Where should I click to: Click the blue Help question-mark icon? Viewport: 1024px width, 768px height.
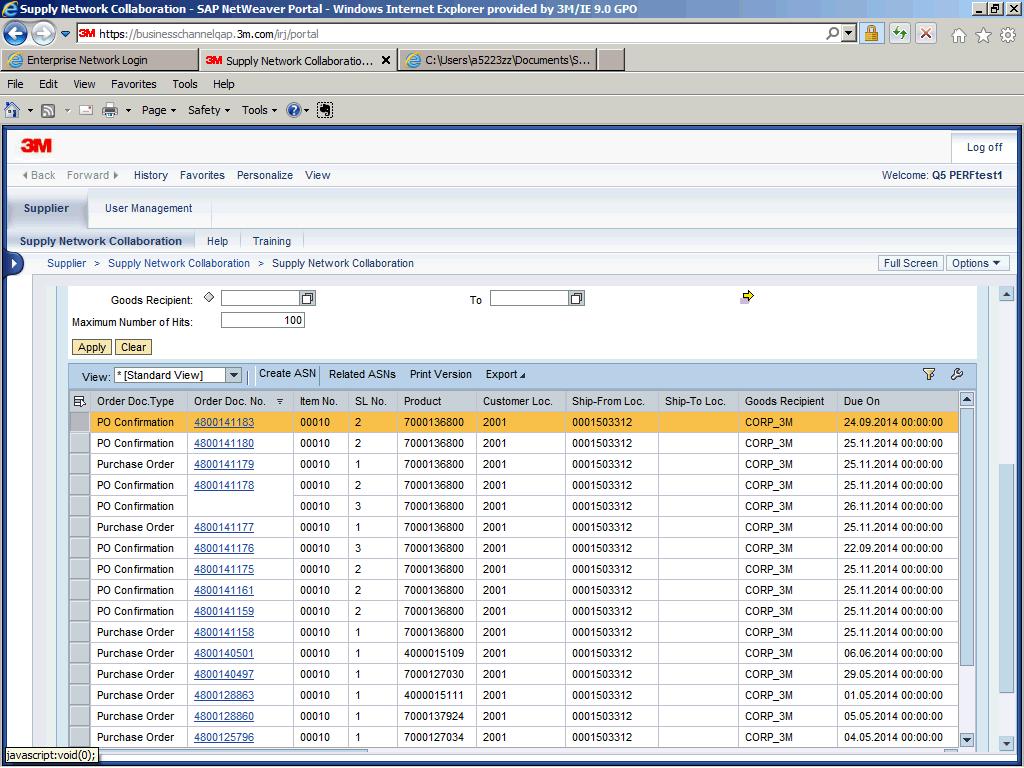(x=294, y=110)
